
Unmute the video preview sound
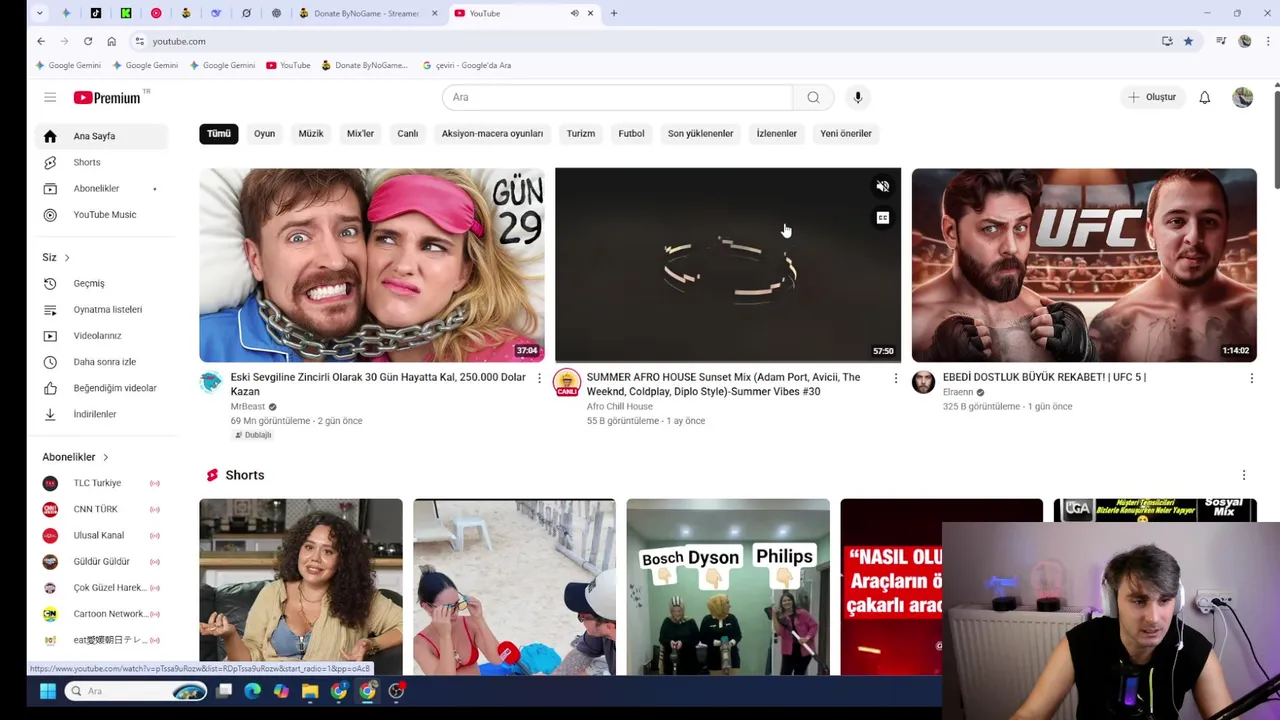882,186
